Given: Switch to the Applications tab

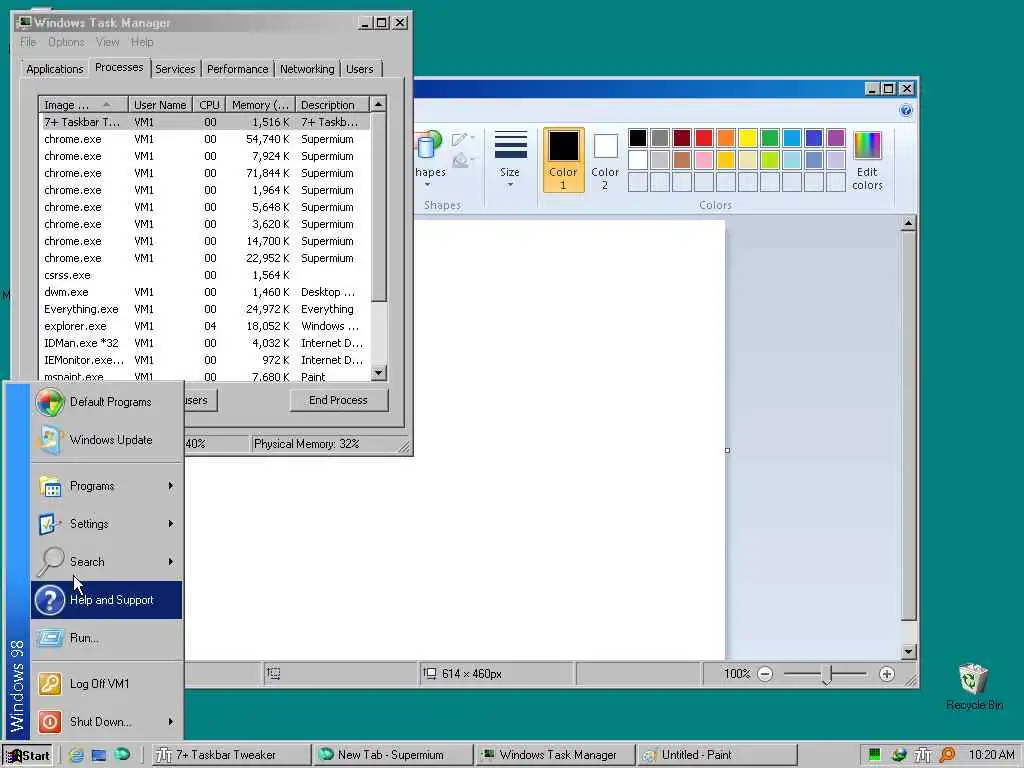Looking at the screenshot, I should [x=55, y=69].
